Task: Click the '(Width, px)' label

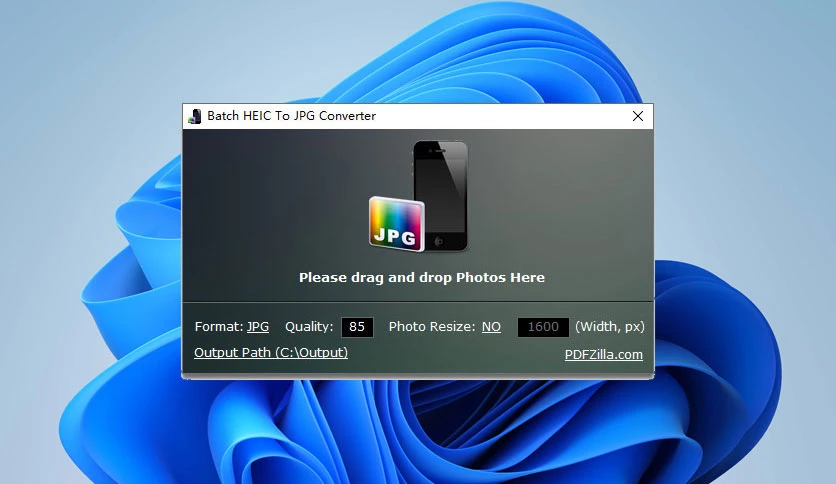Action: [609, 327]
